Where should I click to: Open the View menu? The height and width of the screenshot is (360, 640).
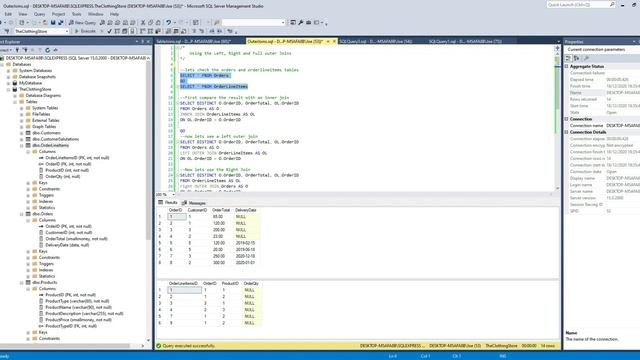[22, 14]
